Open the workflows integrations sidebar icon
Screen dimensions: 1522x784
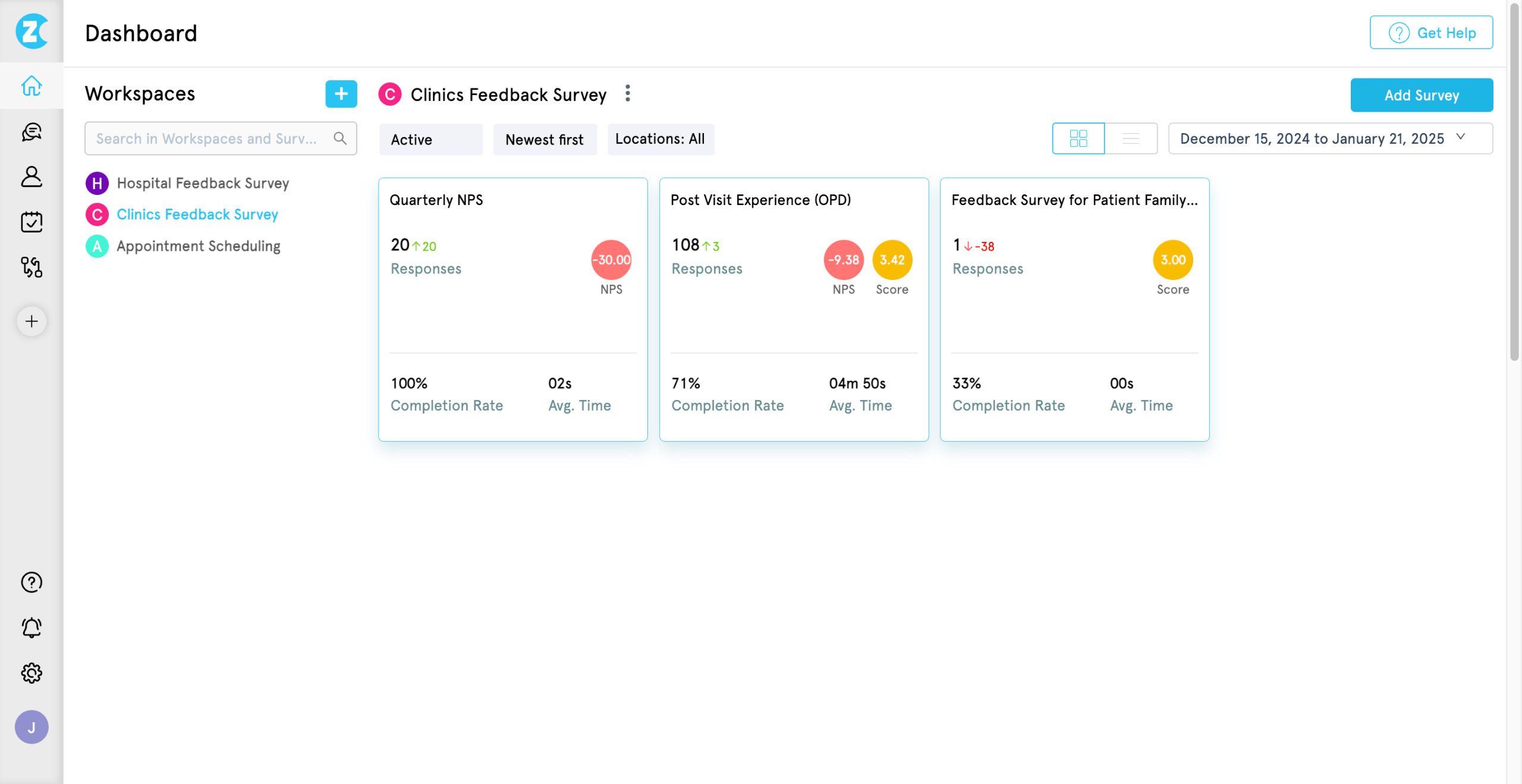[x=32, y=267]
